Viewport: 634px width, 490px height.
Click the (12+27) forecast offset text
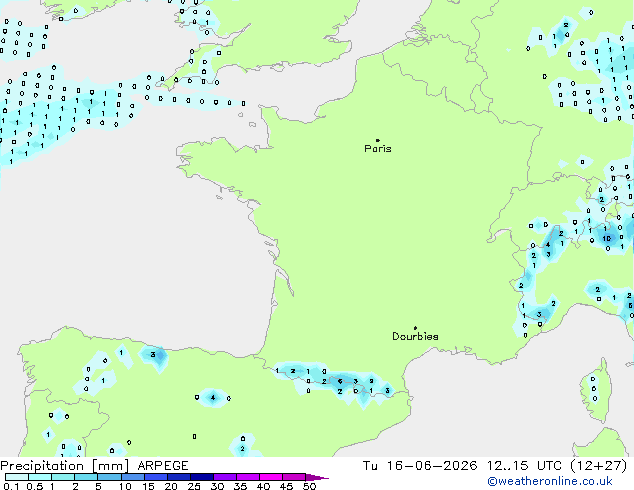click(598, 466)
